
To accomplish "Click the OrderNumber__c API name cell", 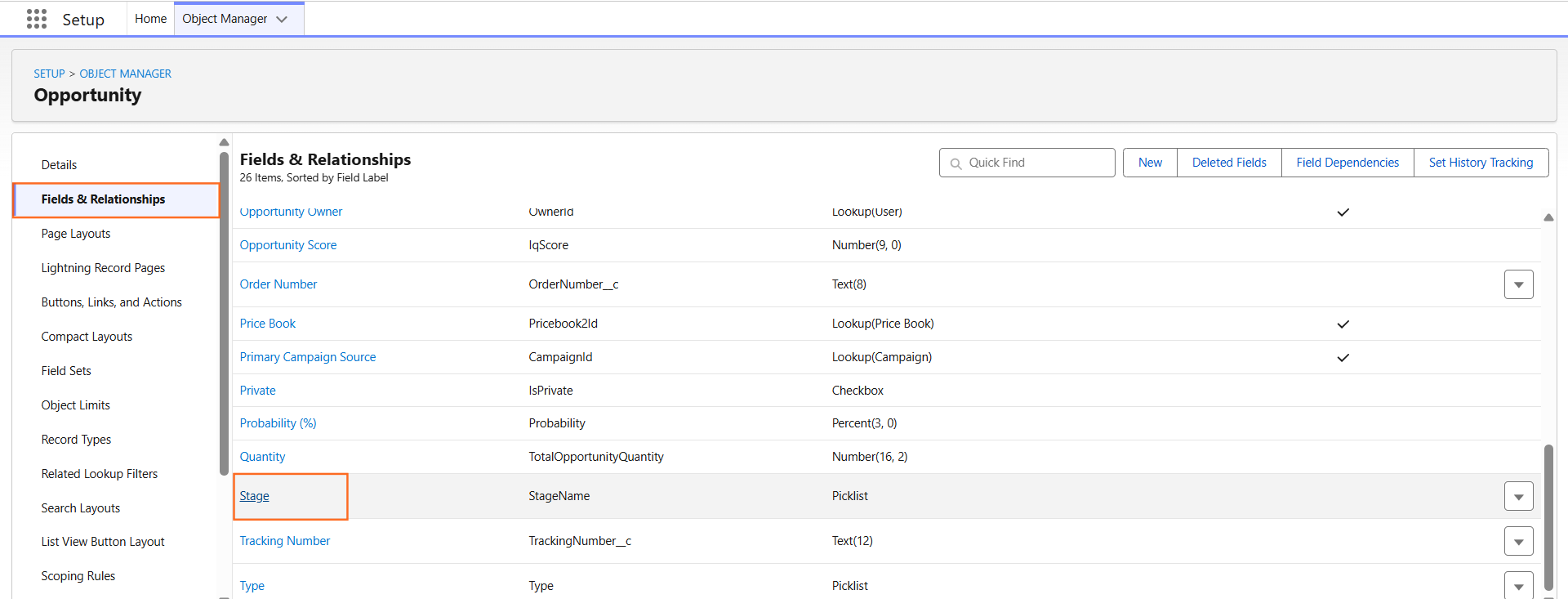I will click(573, 284).
